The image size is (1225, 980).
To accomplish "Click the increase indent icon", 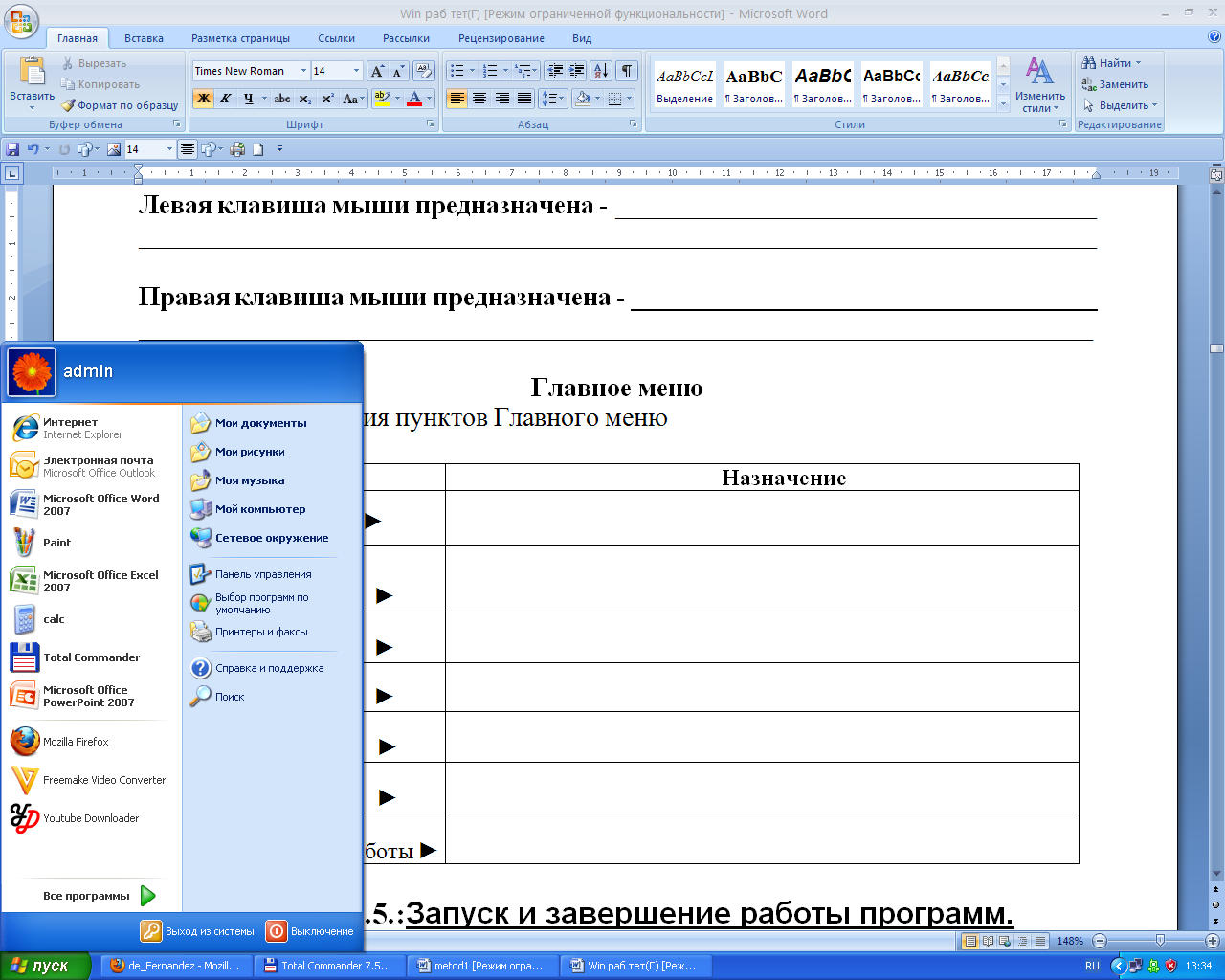I will coord(577,71).
